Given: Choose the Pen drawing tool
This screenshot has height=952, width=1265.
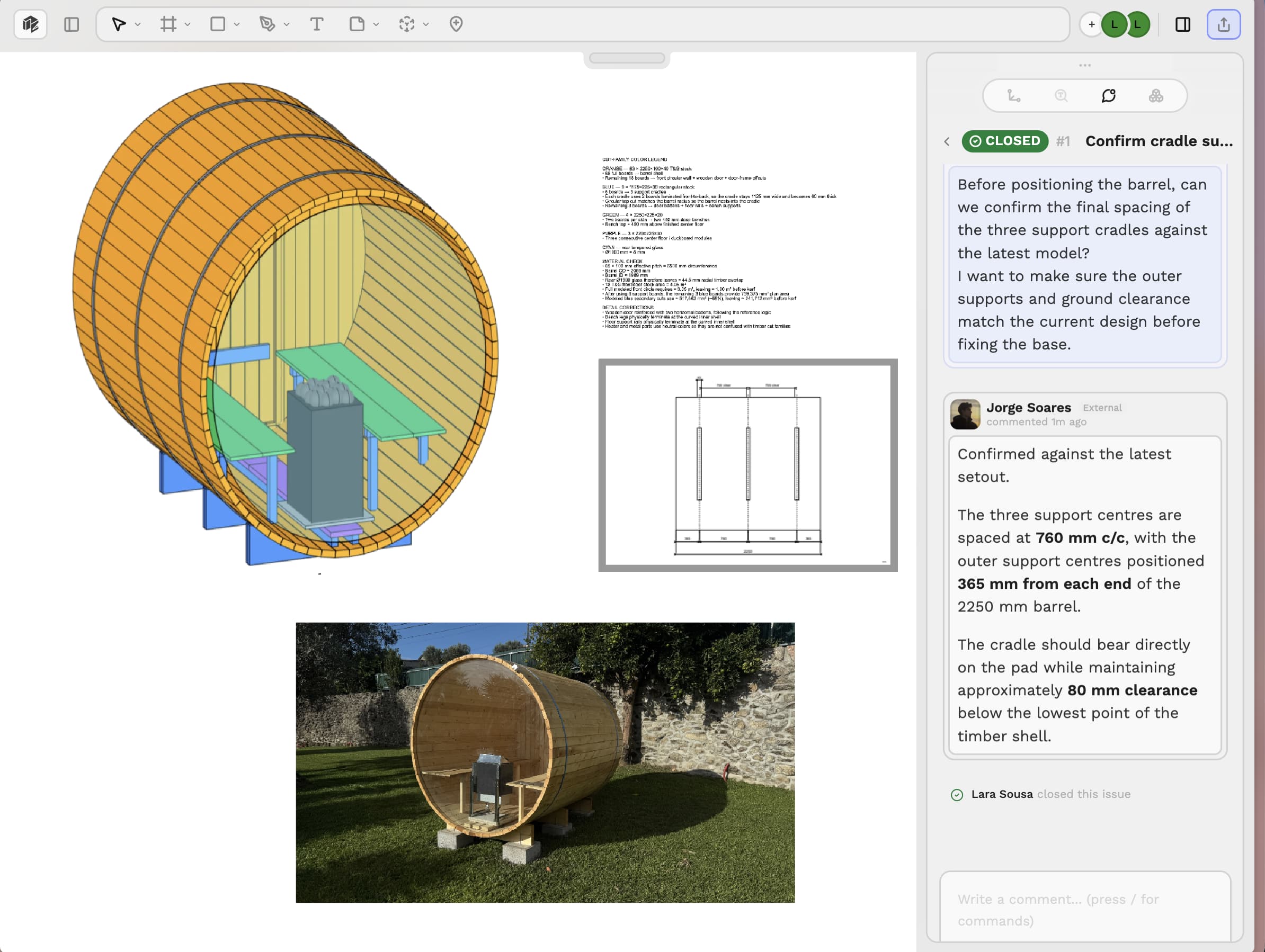Looking at the screenshot, I should coord(267,24).
